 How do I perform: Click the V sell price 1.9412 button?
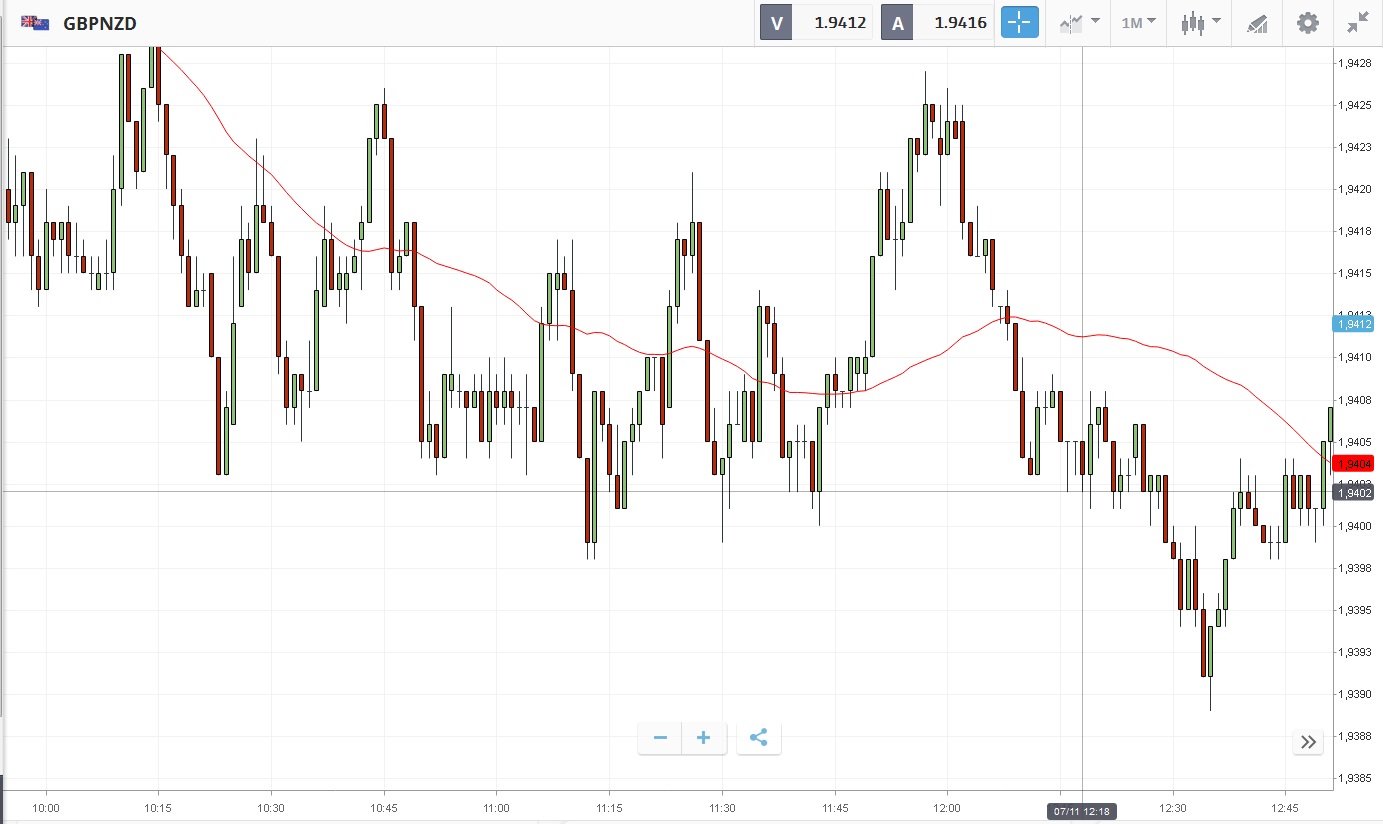point(816,22)
